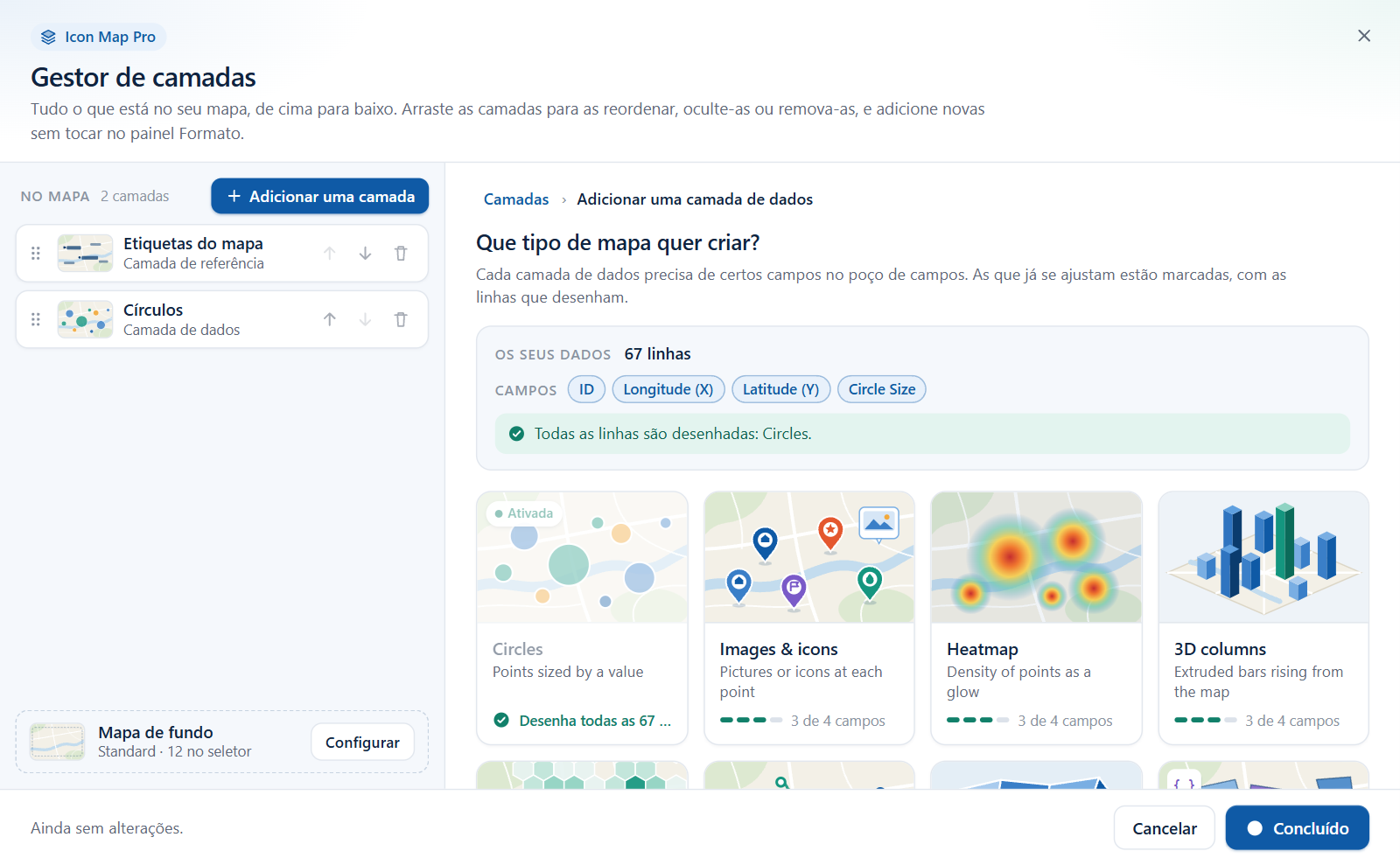
Task: Select the ID field chip
Action: [586, 389]
